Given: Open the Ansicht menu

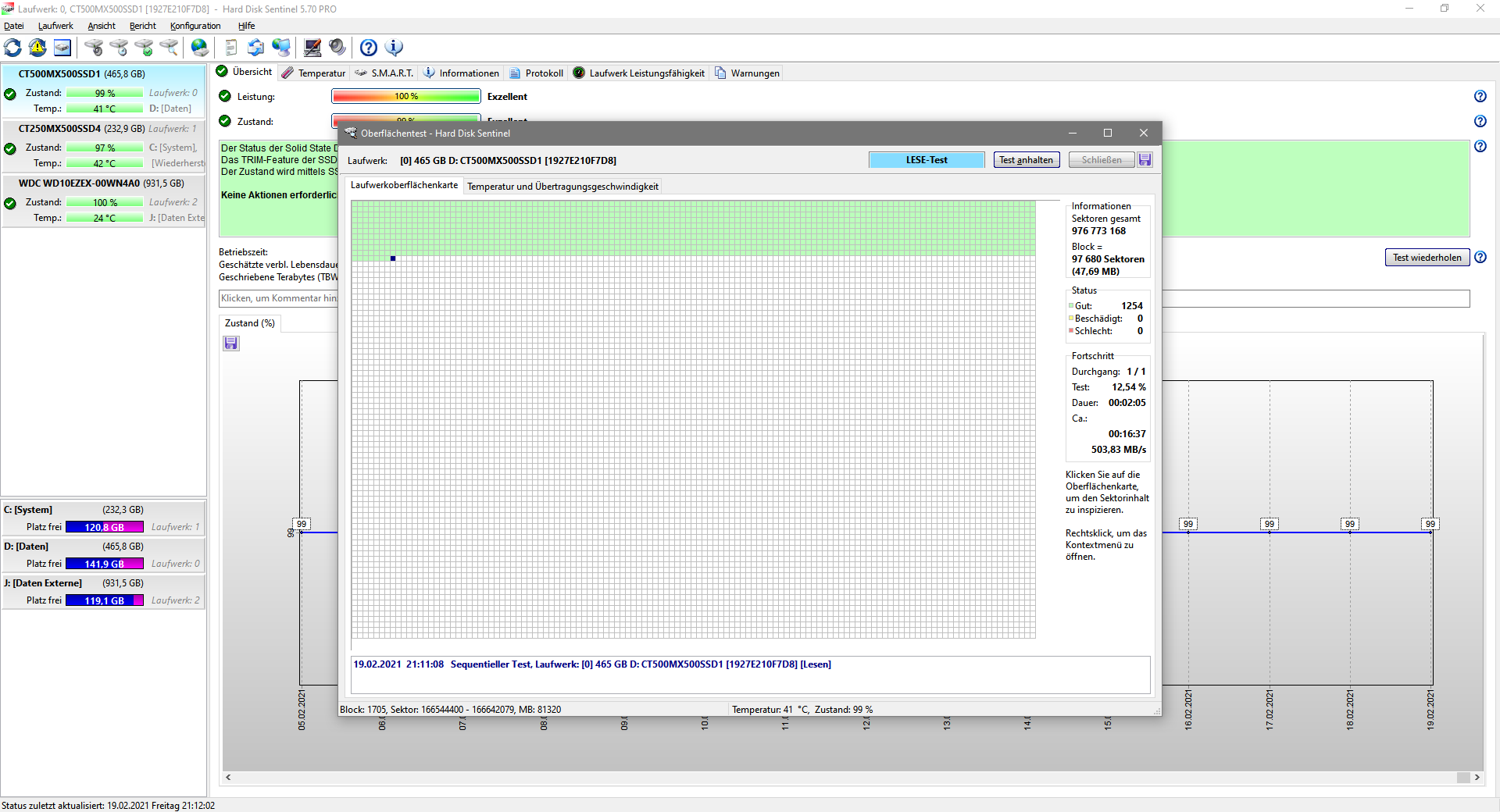Looking at the screenshot, I should click(x=102, y=26).
